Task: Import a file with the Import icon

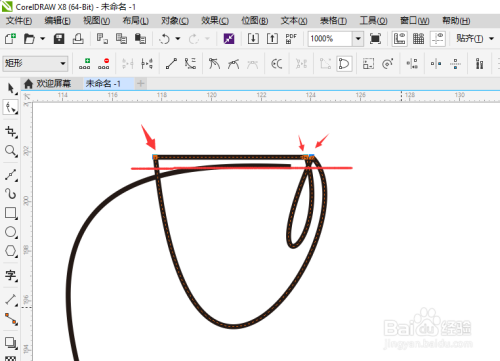Action: [253, 39]
